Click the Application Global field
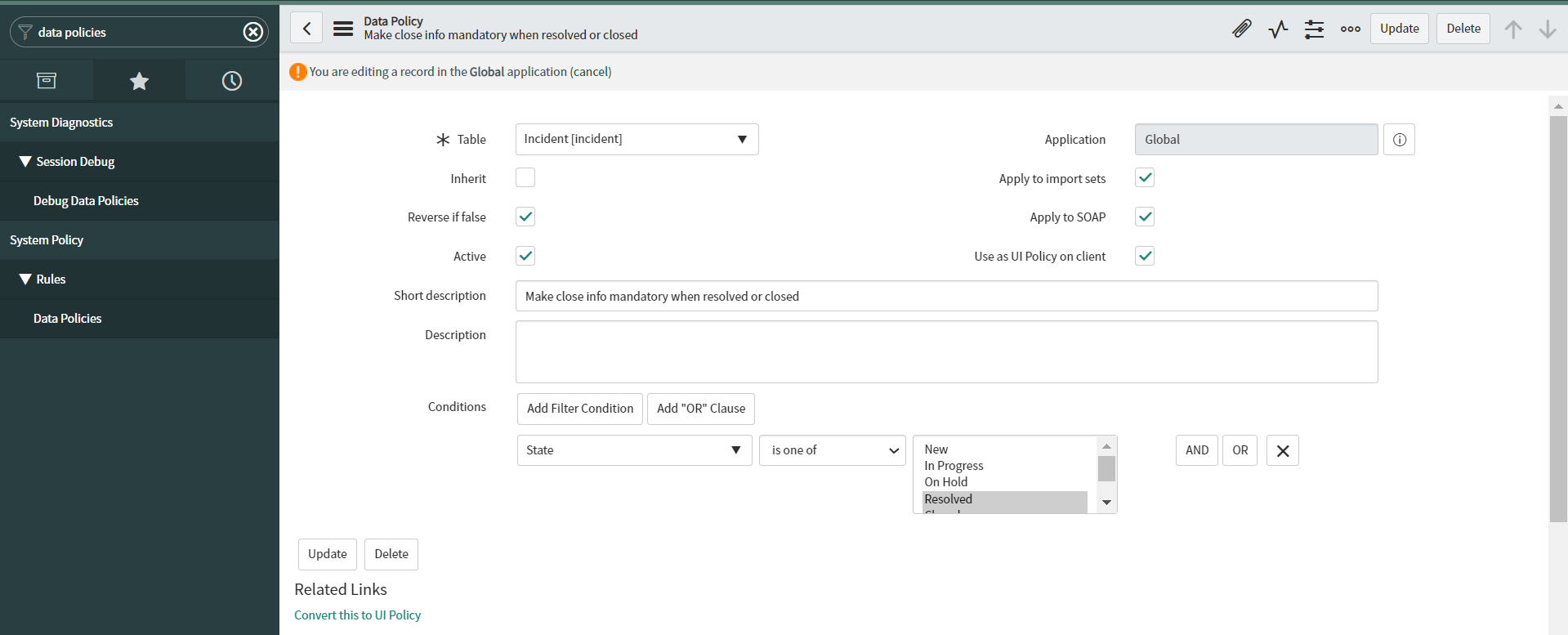This screenshot has width=1568, height=635. pos(1256,140)
